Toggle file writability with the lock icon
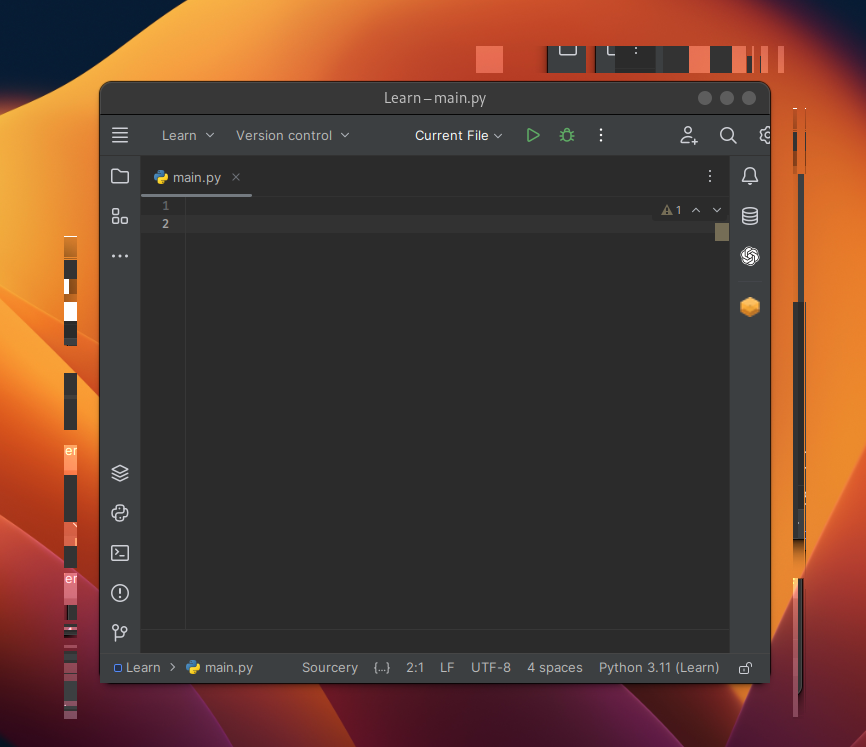 click(745, 667)
